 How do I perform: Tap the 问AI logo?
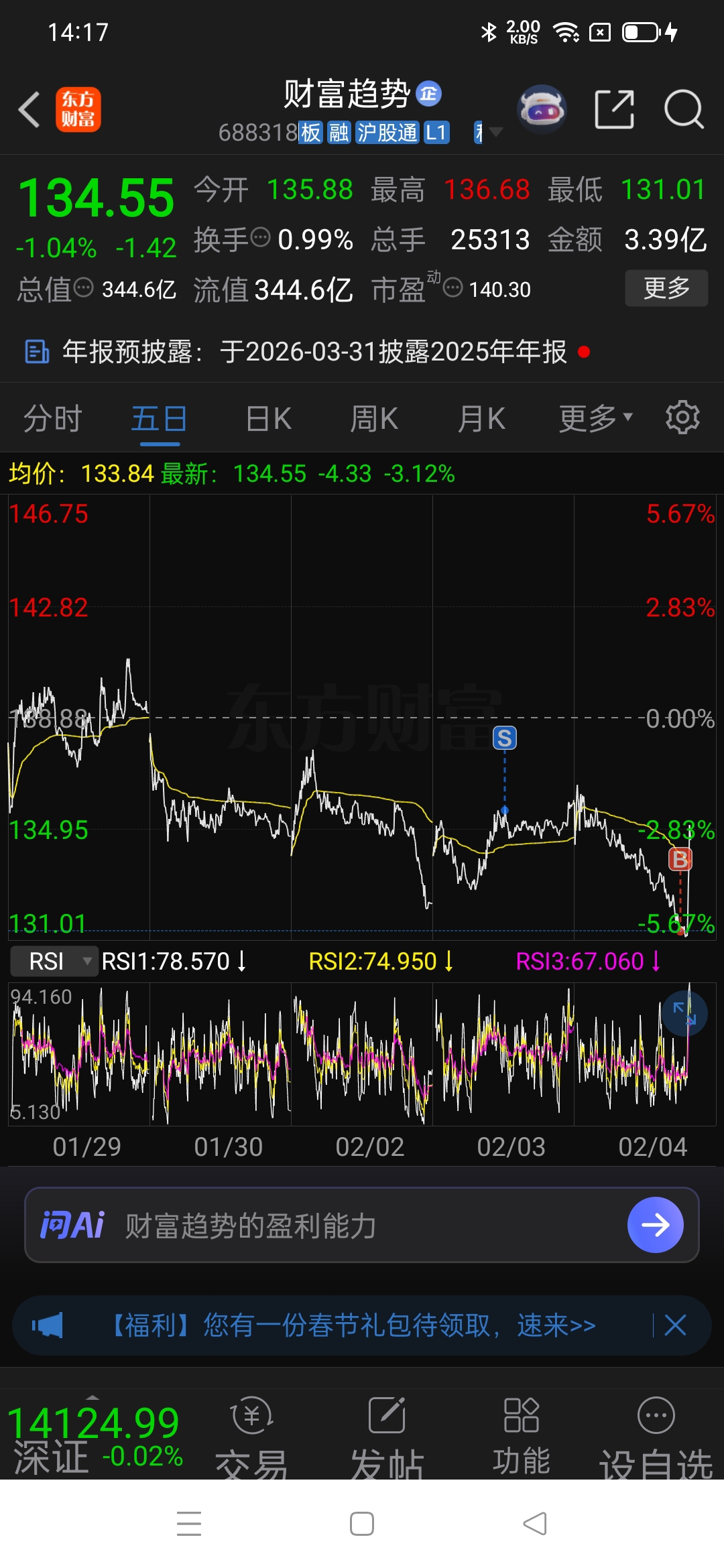pos(72,1225)
